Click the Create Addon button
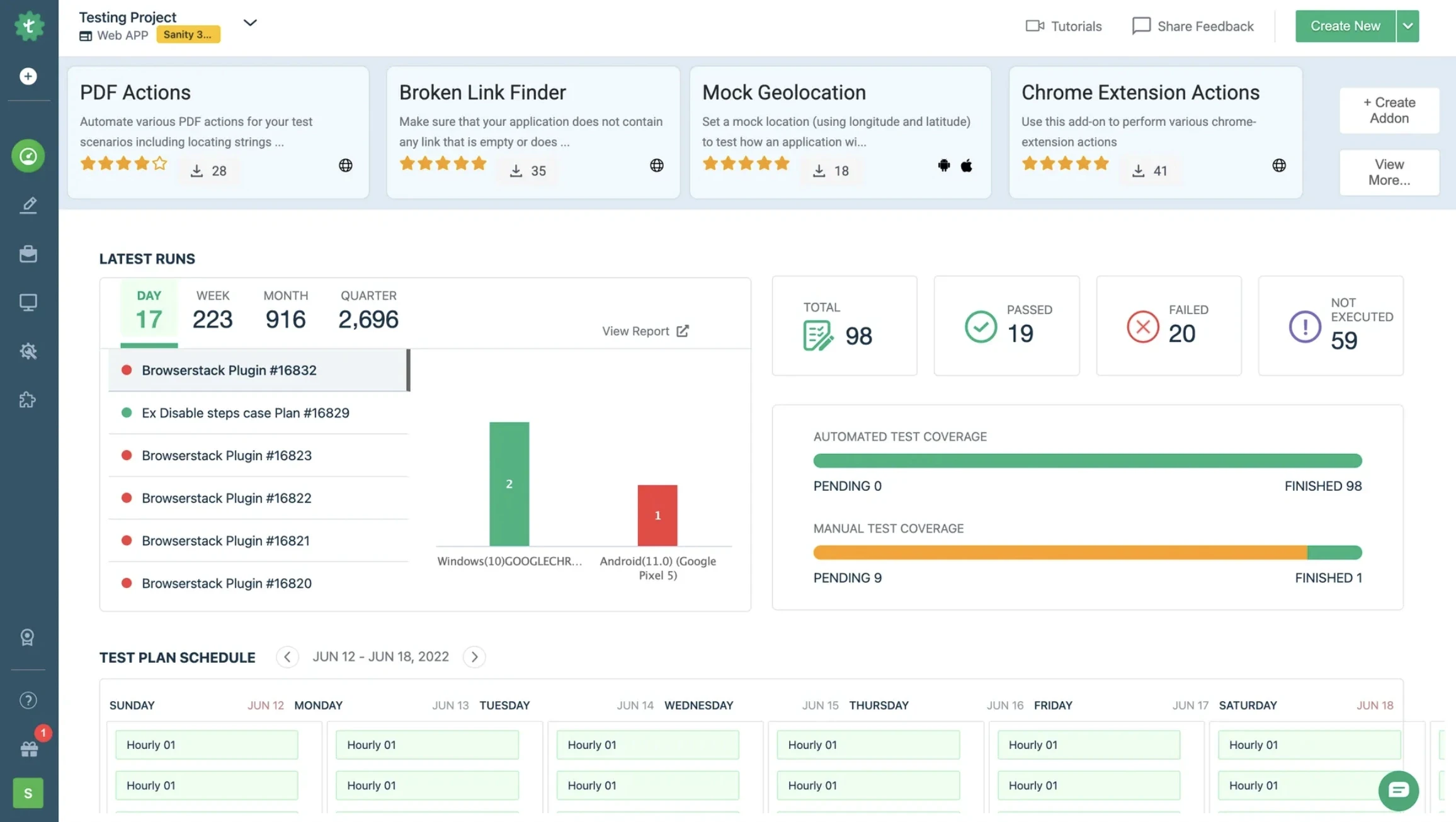The width and height of the screenshot is (1456, 822). tap(1389, 111)
